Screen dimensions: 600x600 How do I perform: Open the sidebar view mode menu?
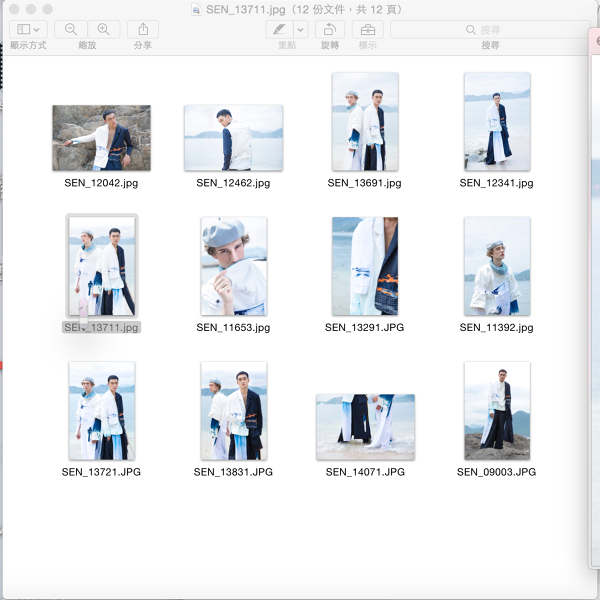pyautogui.click(x=28, y=29)
